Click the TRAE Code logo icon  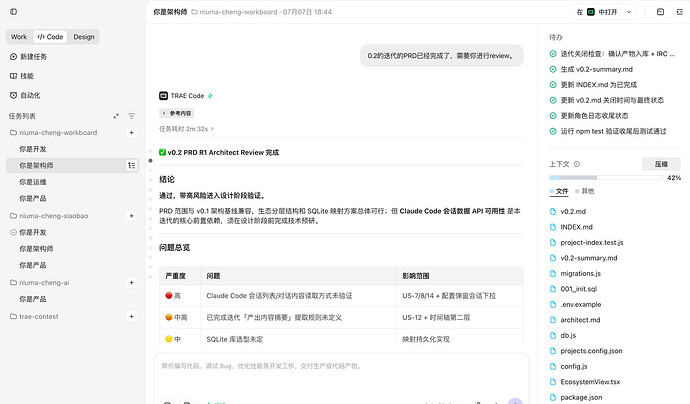(163, 95)
